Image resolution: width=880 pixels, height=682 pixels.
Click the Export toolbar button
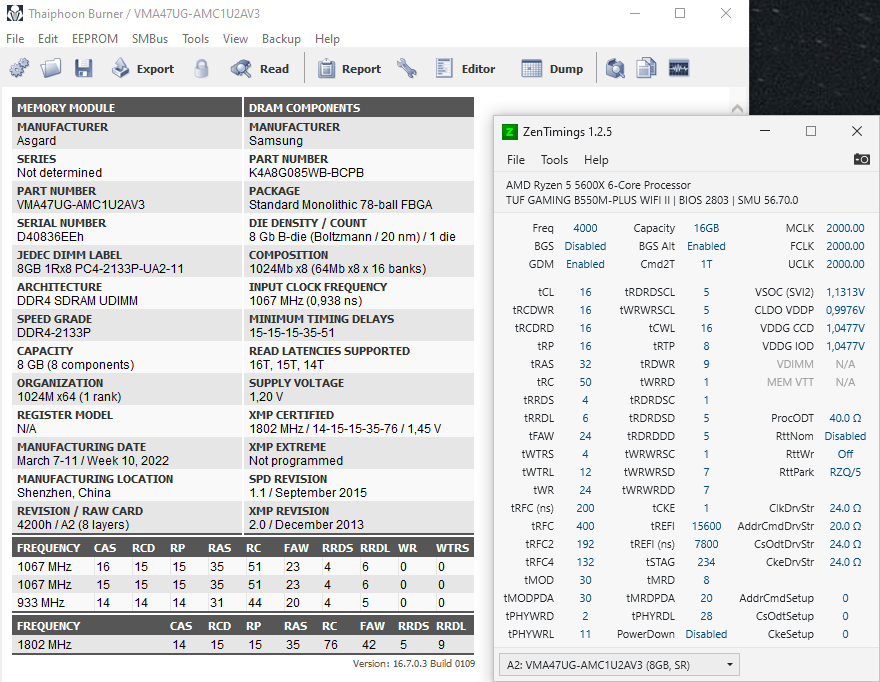coord(143,68)
